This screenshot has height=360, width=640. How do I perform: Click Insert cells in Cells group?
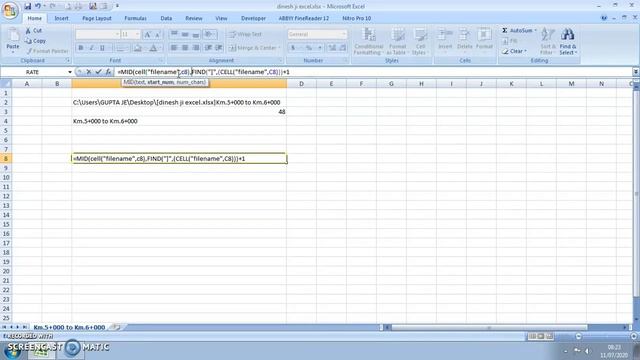point(445,40)
